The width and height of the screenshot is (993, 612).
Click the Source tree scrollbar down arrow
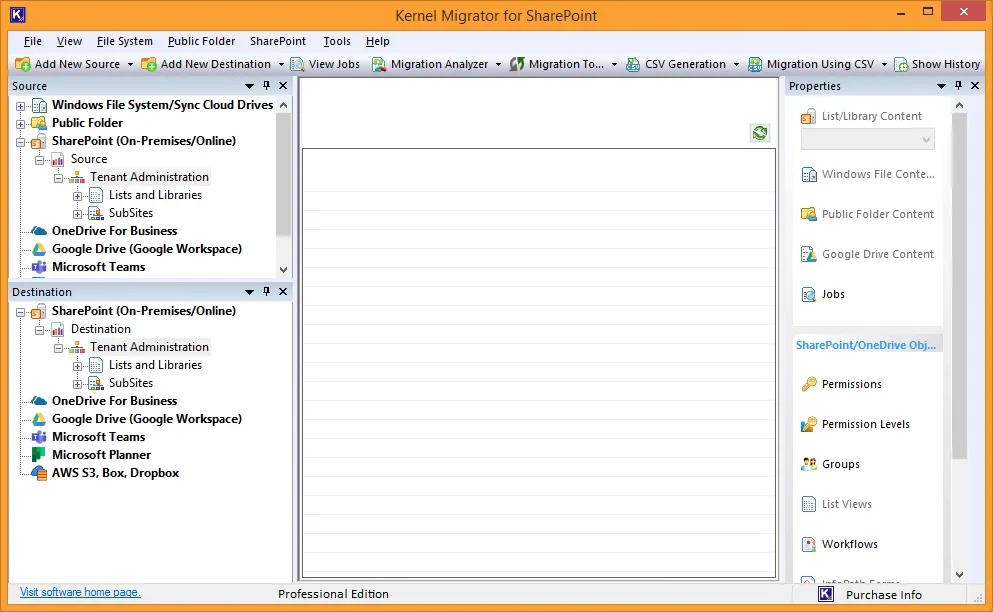pyautogui.click(x=284, y=269)
